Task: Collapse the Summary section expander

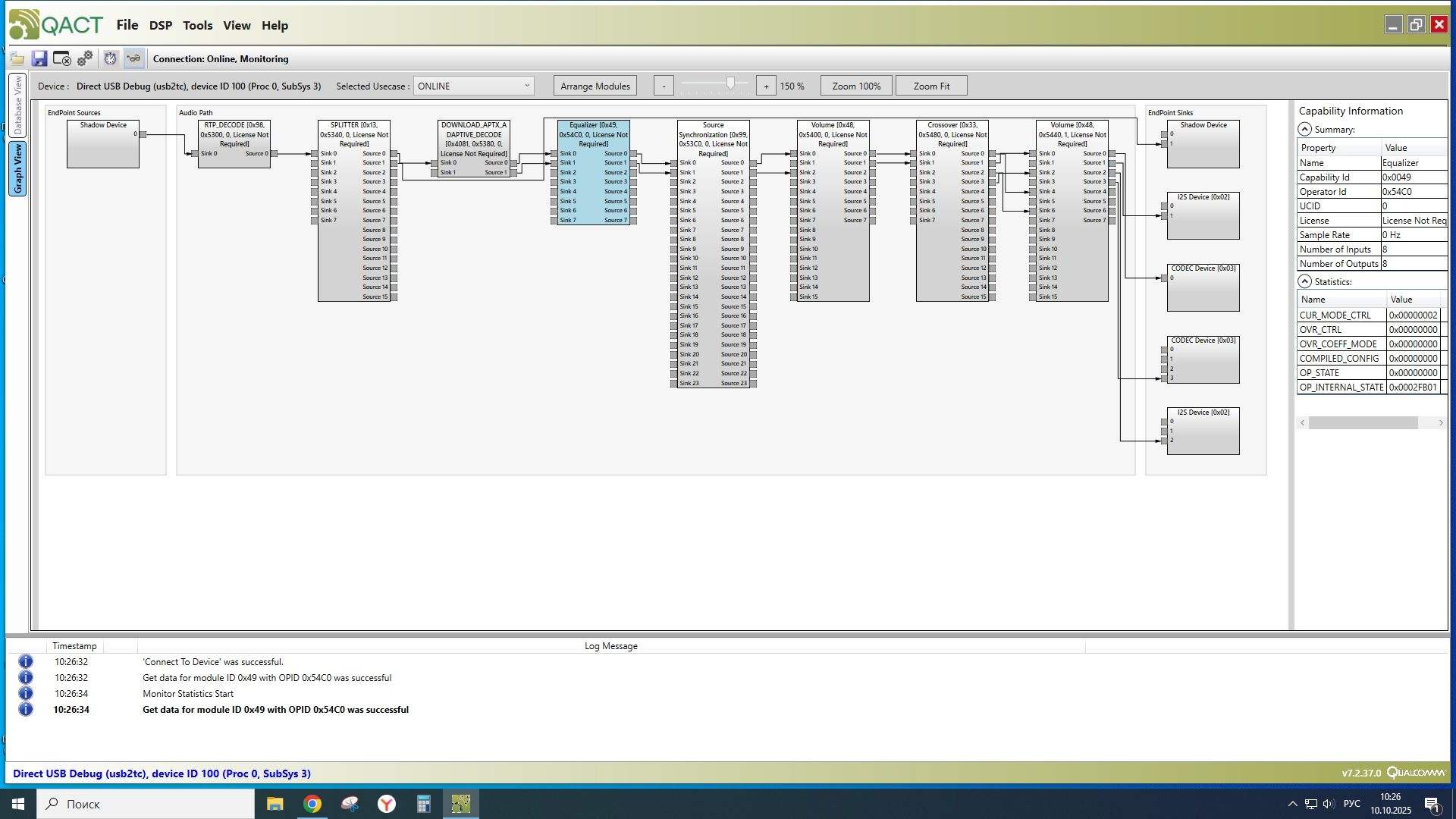Action: click(1304, 130)
